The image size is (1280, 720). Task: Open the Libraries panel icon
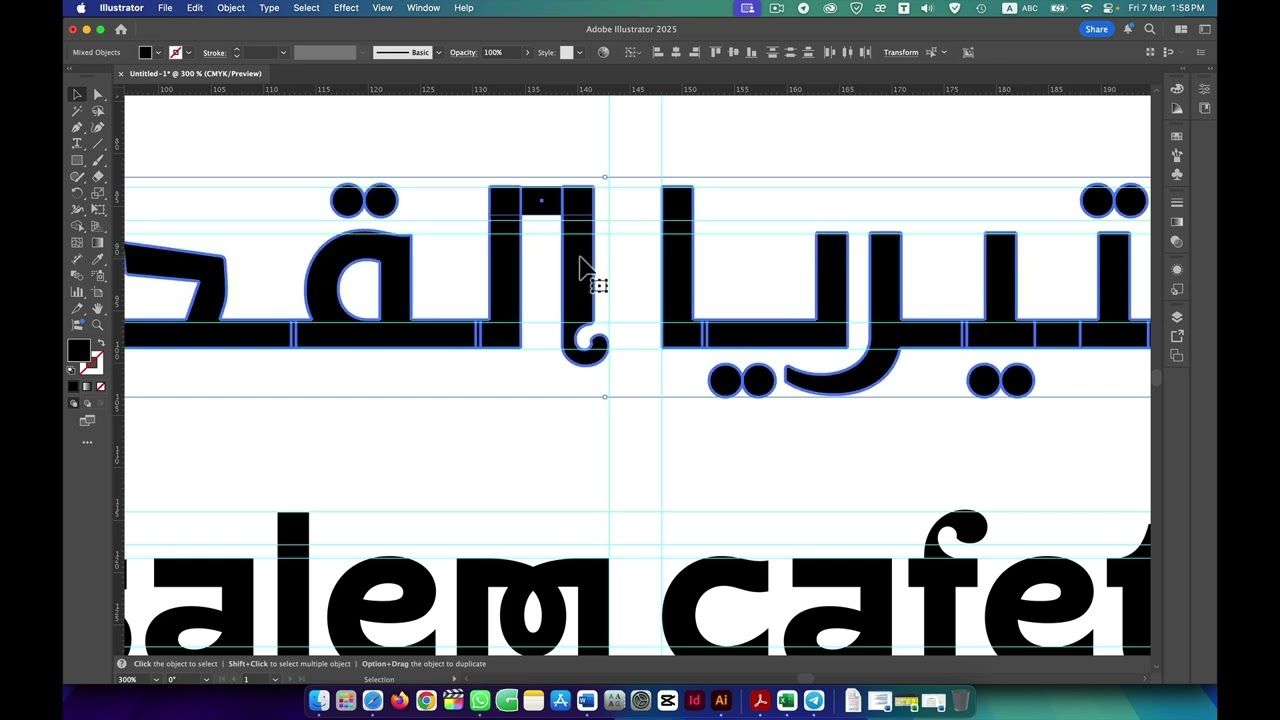click(x=1204, y=108)
